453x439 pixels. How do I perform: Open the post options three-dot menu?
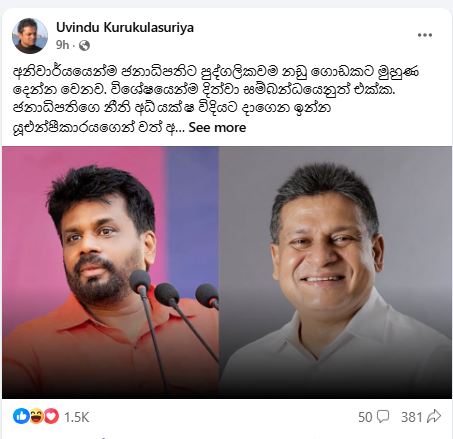[x=425, y=35]
